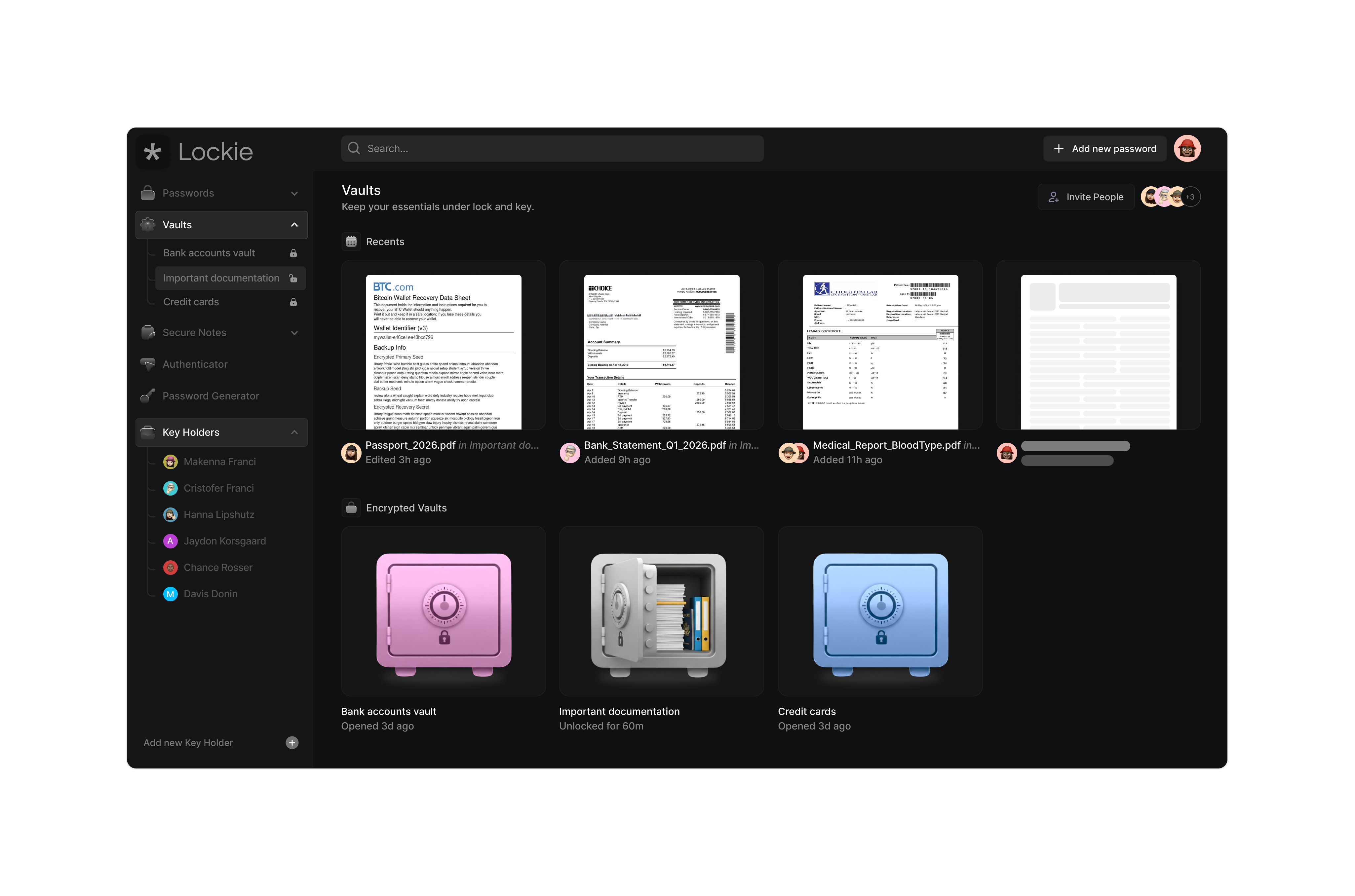Click the avatar beside Passport_2026.pdf
Image resolution: width=1355 pixels, height=896 pixels.
click(351, 453)
